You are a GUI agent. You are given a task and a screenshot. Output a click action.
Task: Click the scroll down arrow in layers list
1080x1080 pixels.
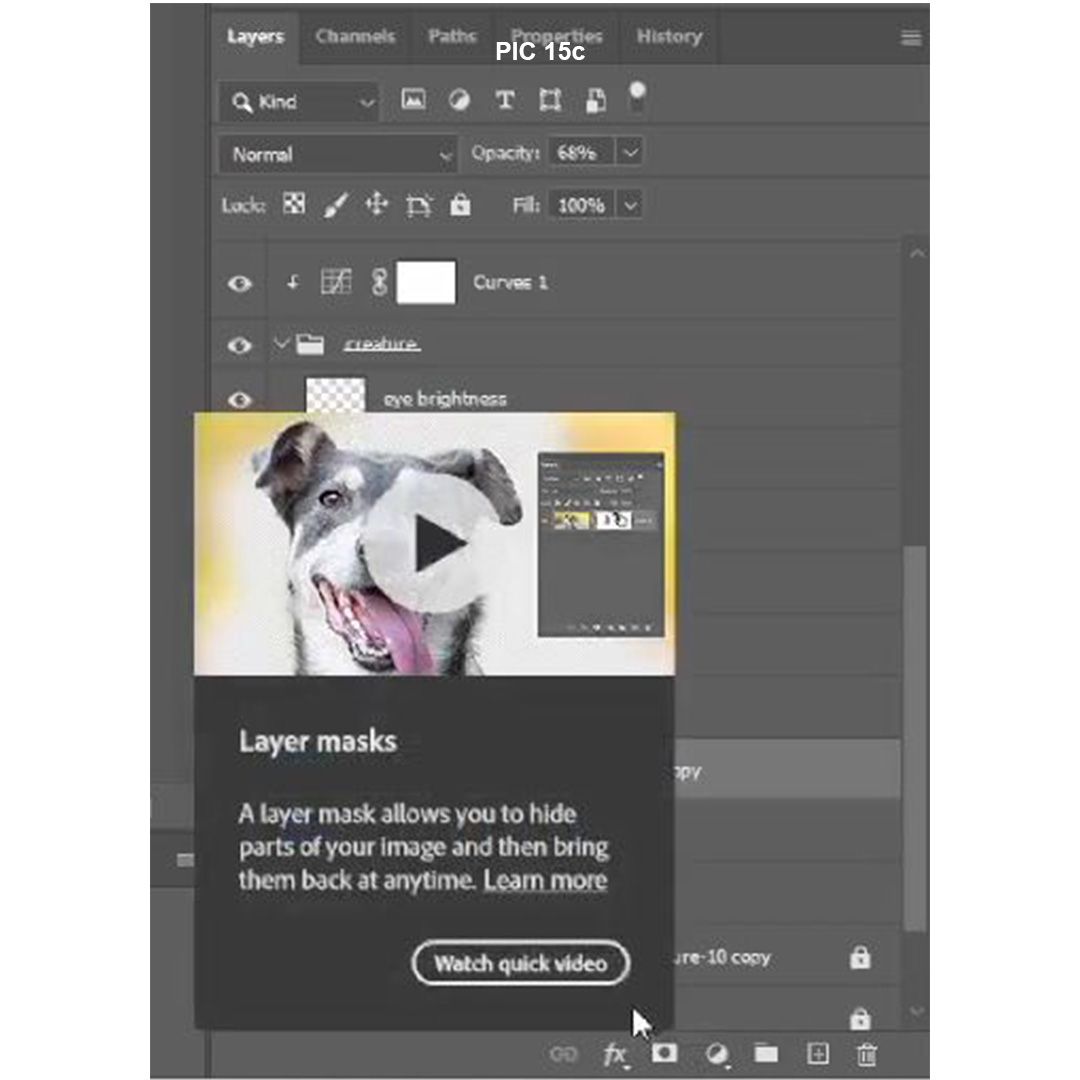tap(916, 1010)
